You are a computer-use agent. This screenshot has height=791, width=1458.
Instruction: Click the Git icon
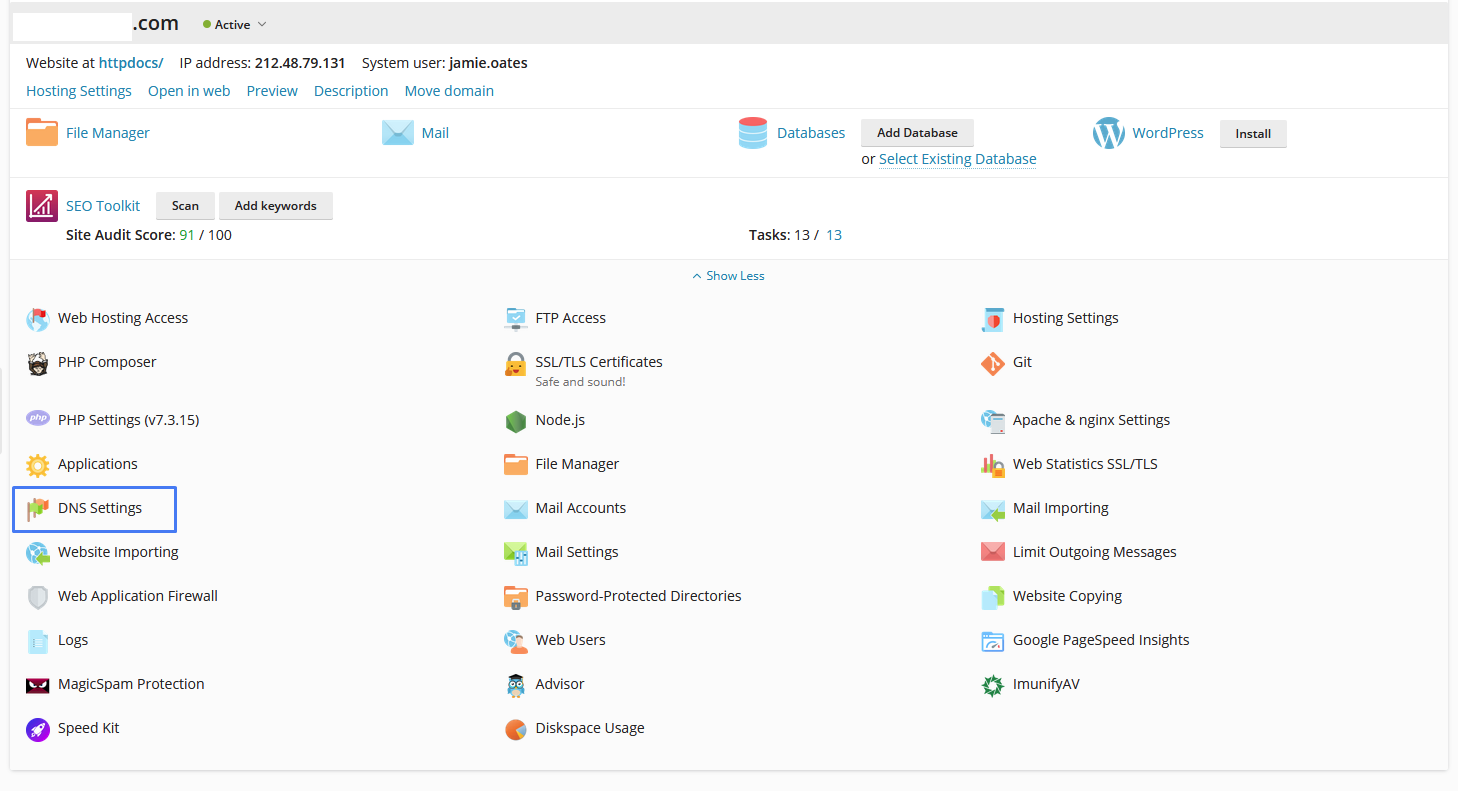click(x=992, y=363)
